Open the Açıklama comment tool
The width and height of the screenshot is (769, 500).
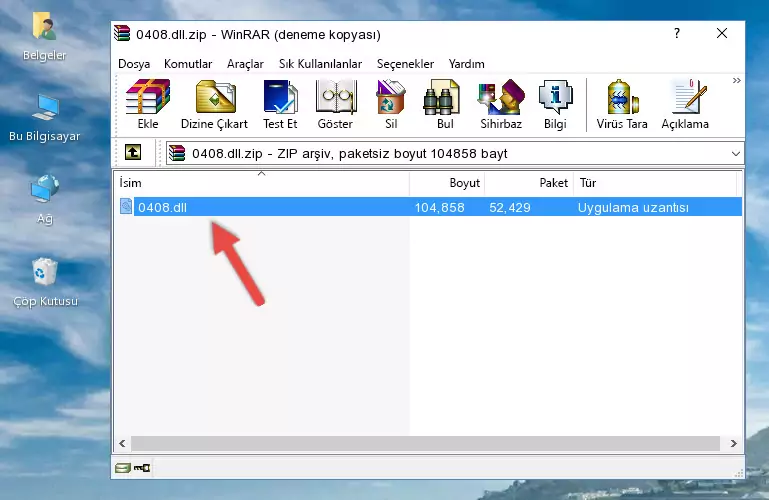tap(685, 104)
